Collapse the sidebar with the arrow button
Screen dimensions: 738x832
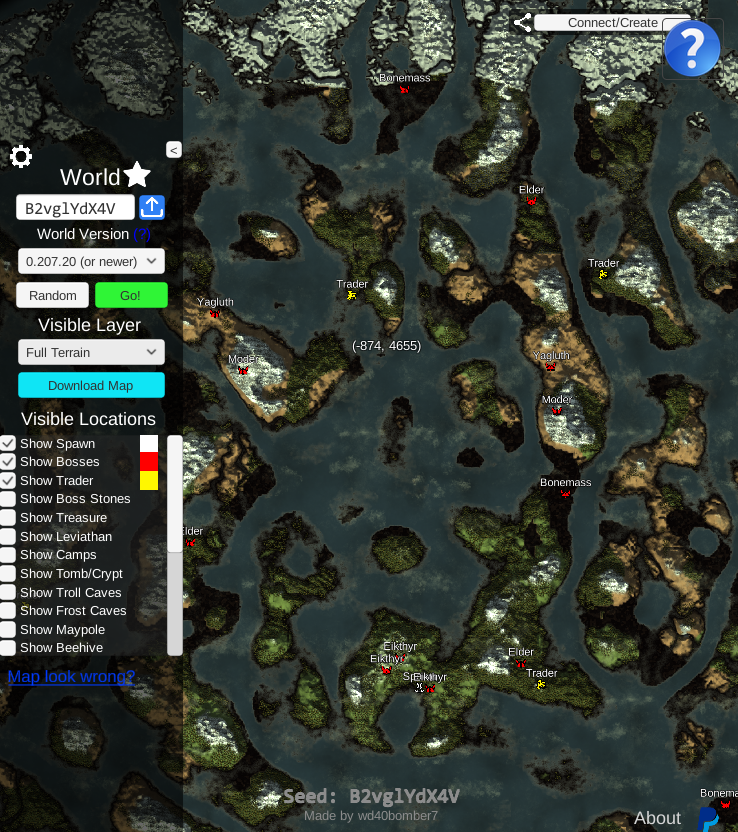point(173,150)
